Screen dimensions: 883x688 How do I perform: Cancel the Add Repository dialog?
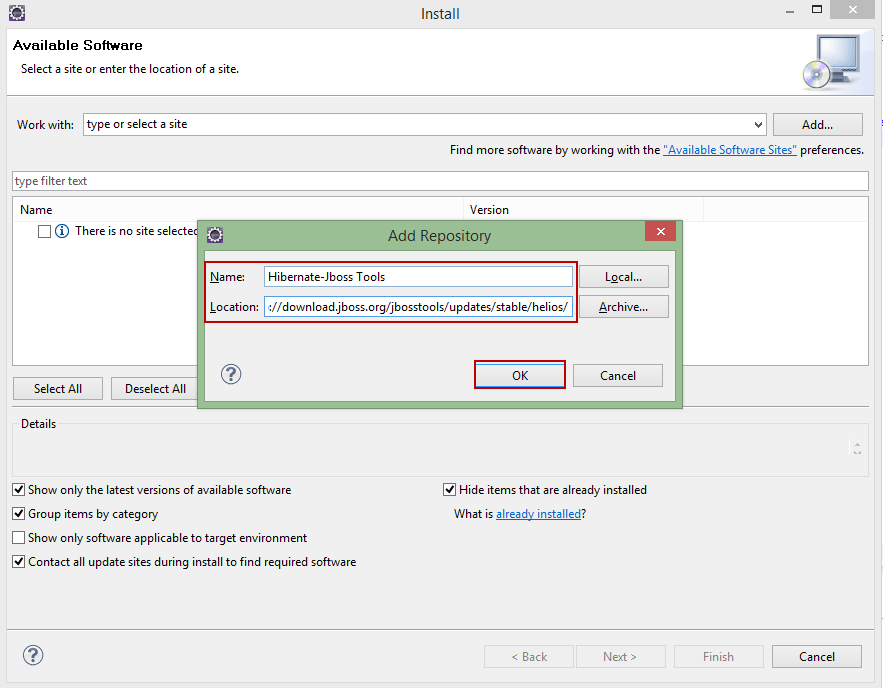[x=617, y=374]
